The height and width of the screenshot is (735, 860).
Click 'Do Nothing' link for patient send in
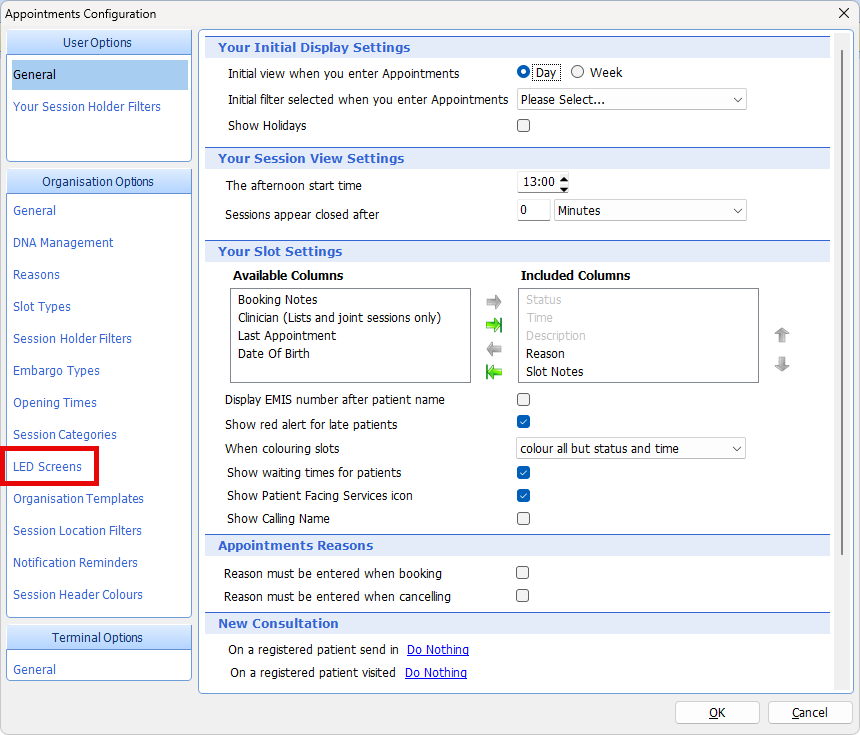pos(437,650)
